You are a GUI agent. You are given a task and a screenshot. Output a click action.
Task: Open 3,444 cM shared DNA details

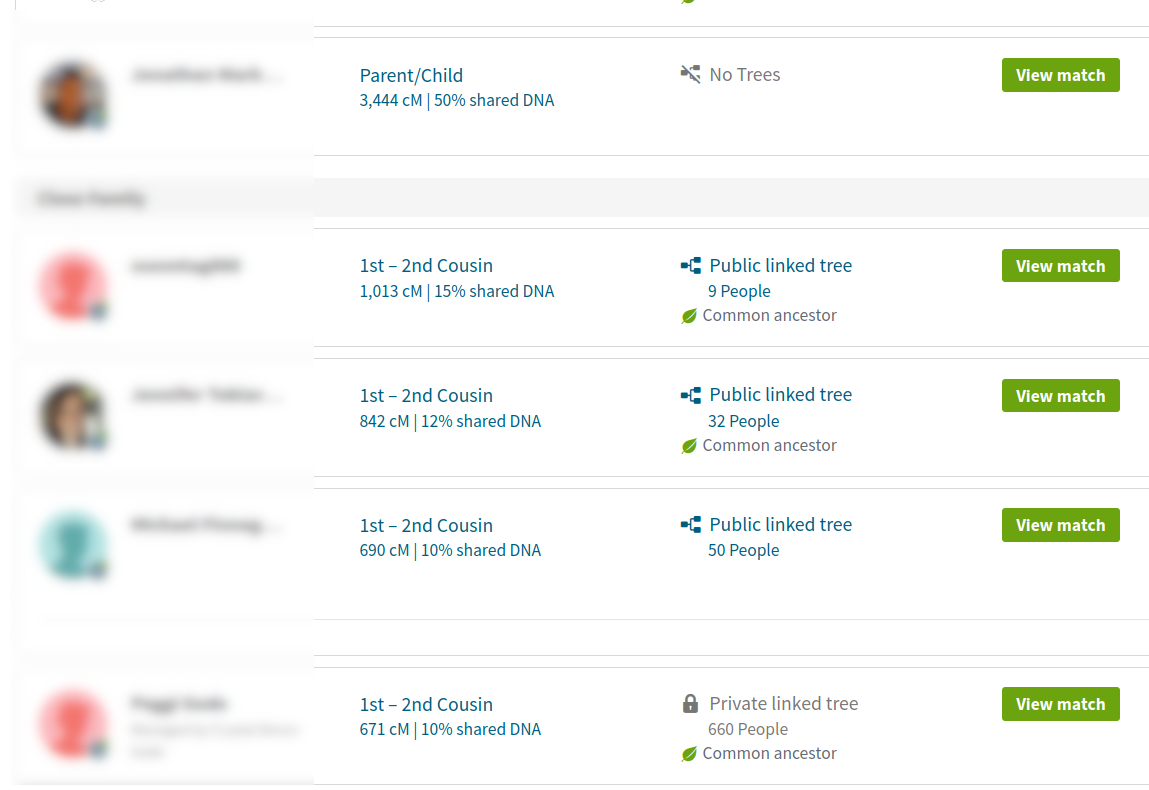(456, 101)
